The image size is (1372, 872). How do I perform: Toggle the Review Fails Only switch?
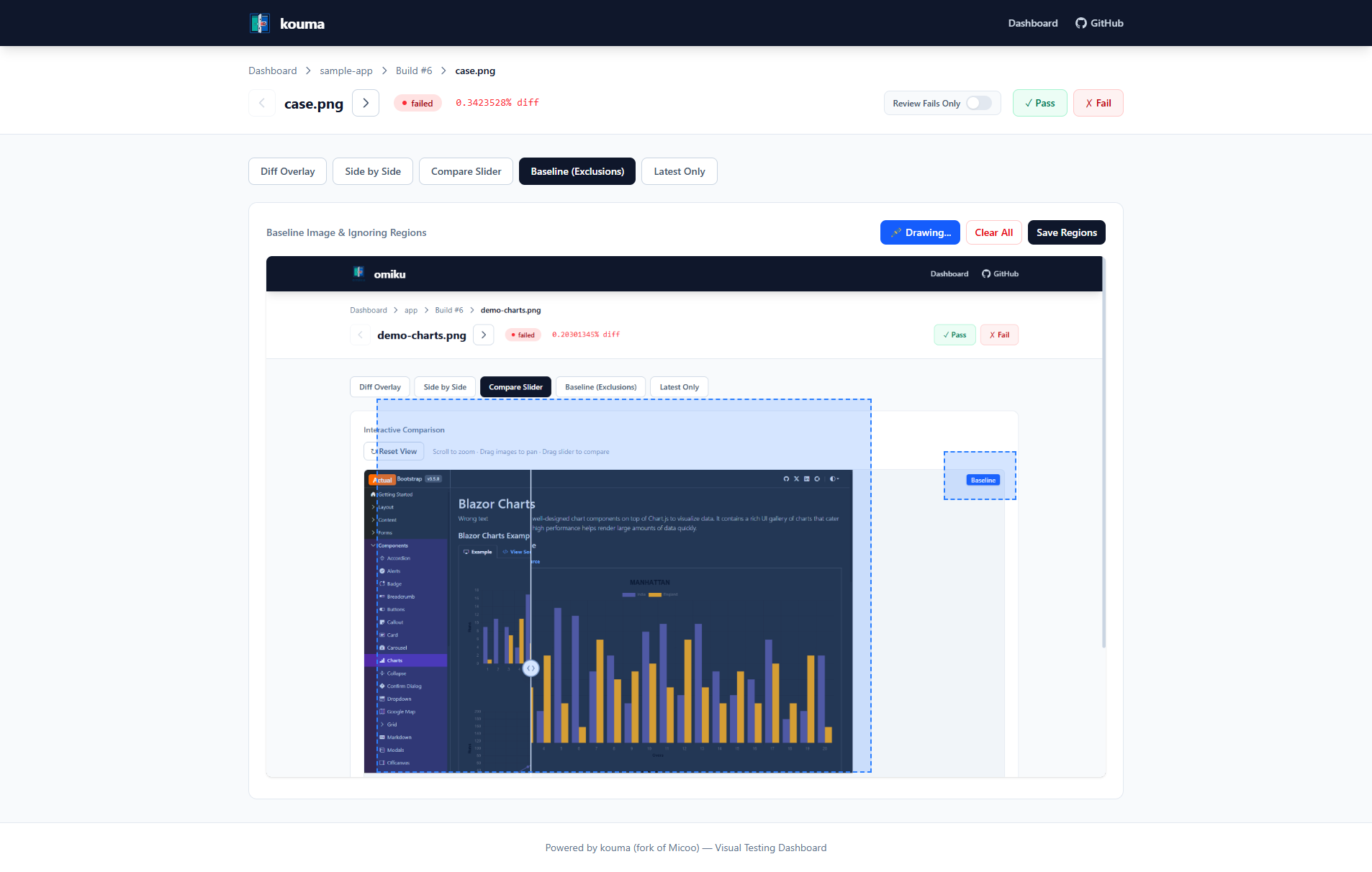click(x=978, y=103)
